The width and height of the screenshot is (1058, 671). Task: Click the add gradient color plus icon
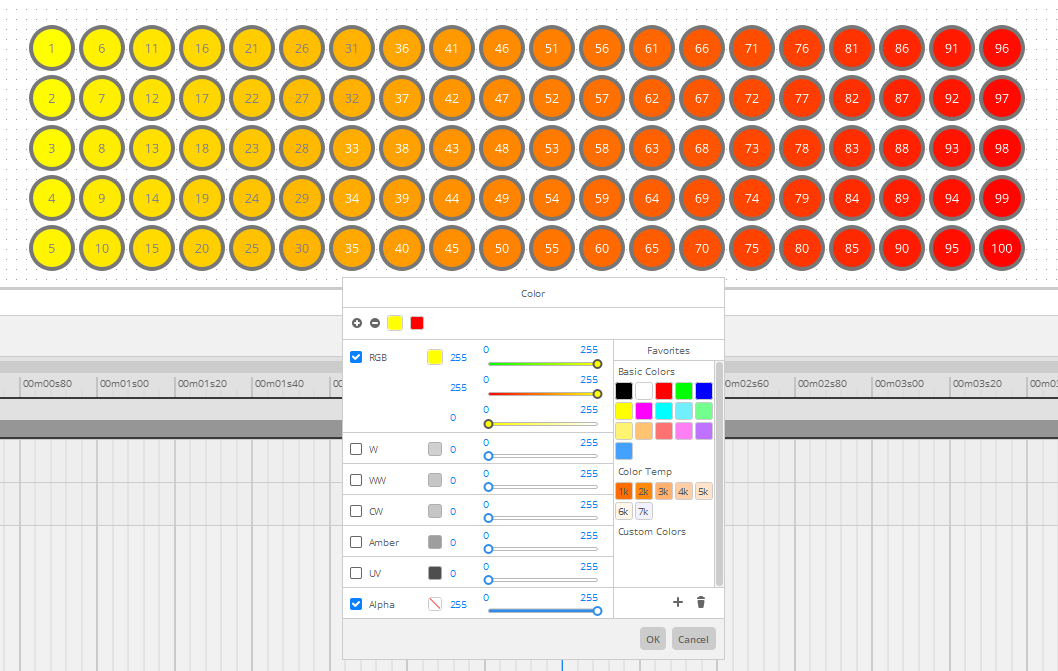[x=357, y=323]
